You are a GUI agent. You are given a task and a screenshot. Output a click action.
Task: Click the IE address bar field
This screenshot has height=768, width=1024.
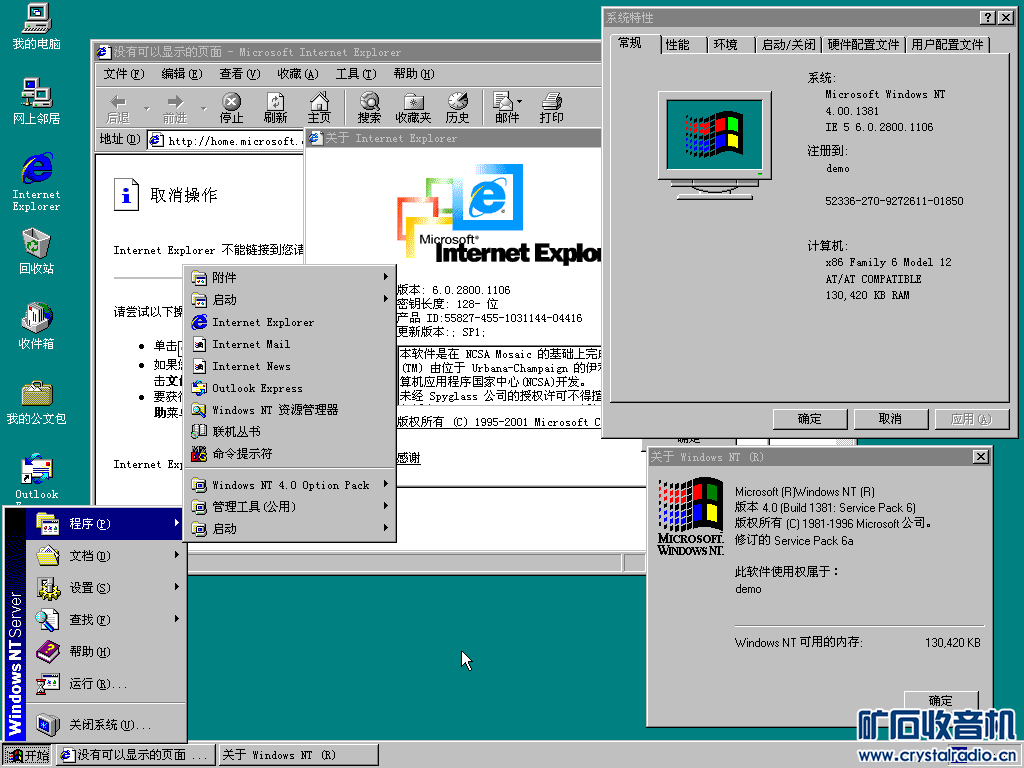226,140
